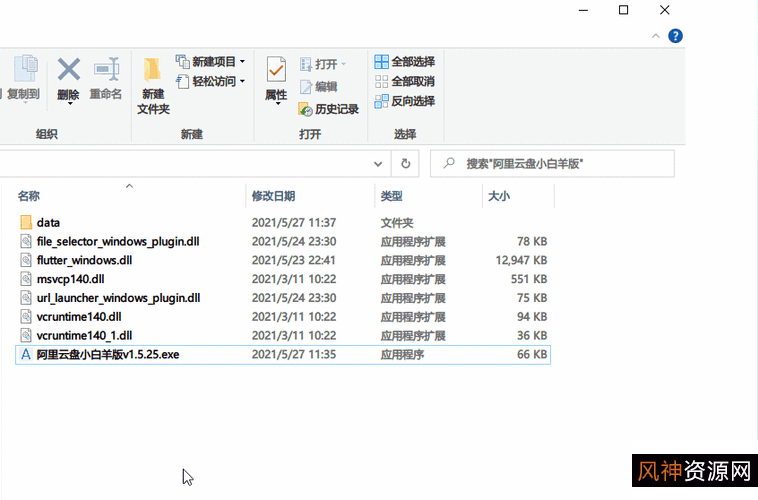Sort by the Type (类型) column header

click(392, 196)
